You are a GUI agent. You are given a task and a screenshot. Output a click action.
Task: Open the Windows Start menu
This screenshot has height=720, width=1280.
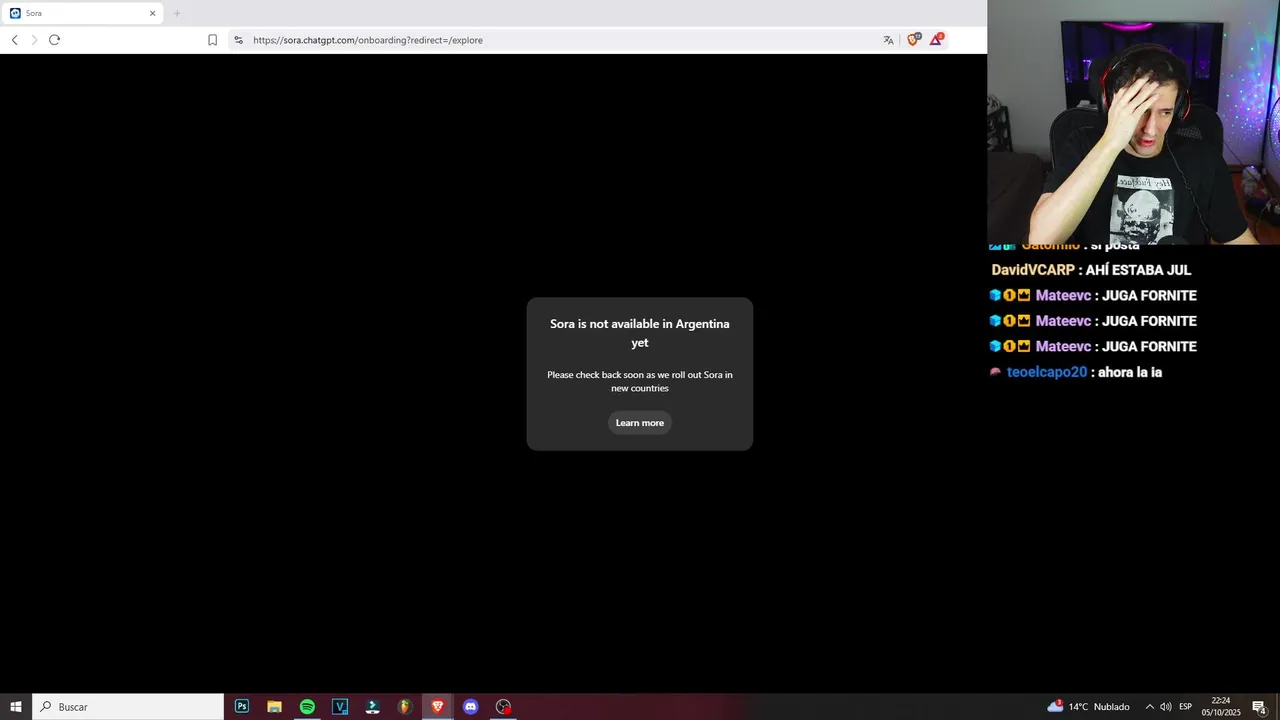tap(16, 707)
